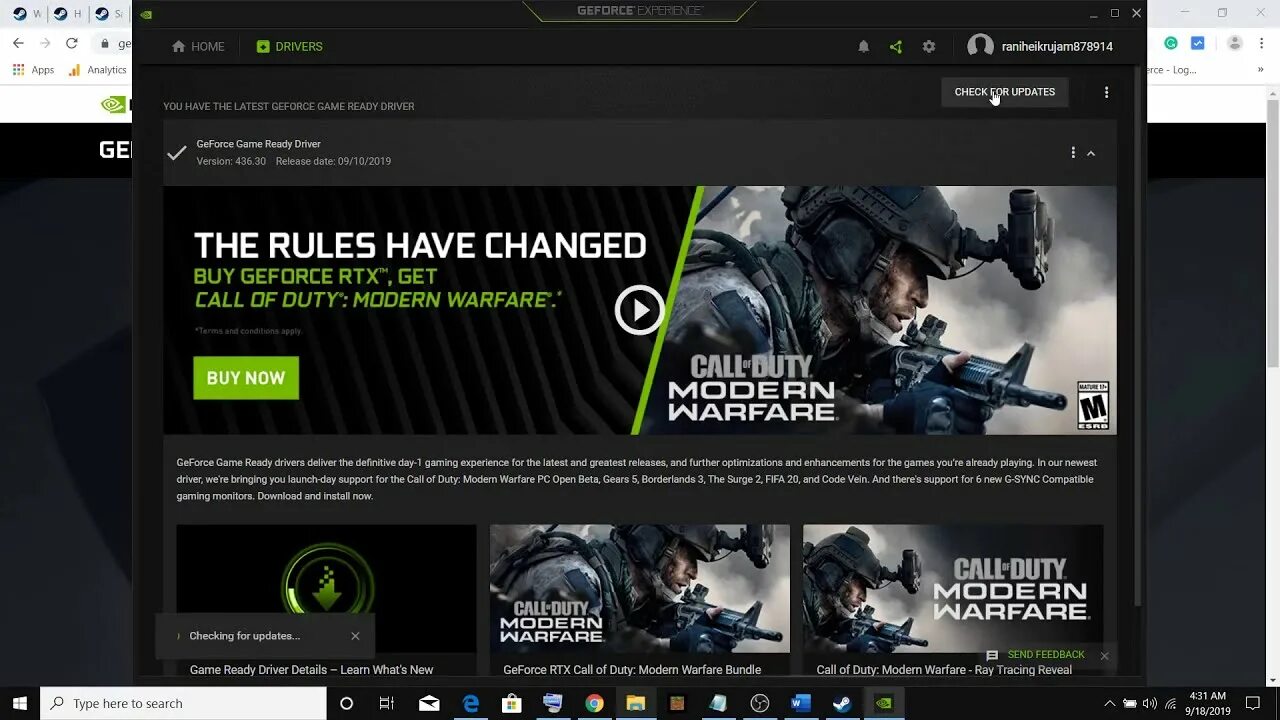Click 'Version: 436.30' text

[231, 161]
